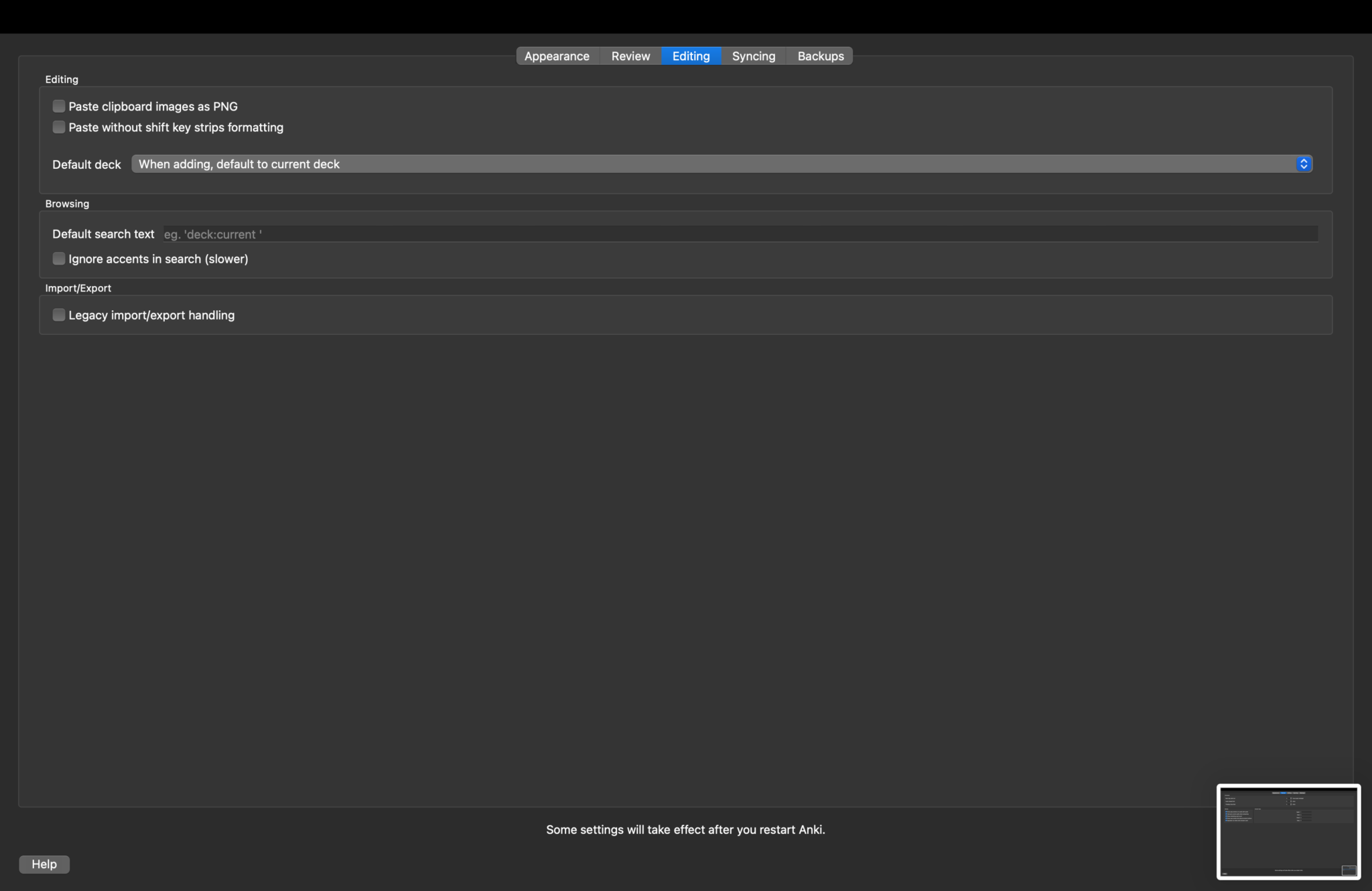Select the Editing tab
The width and height of the screenshot is (1372, 891).
tap(691, 56)
